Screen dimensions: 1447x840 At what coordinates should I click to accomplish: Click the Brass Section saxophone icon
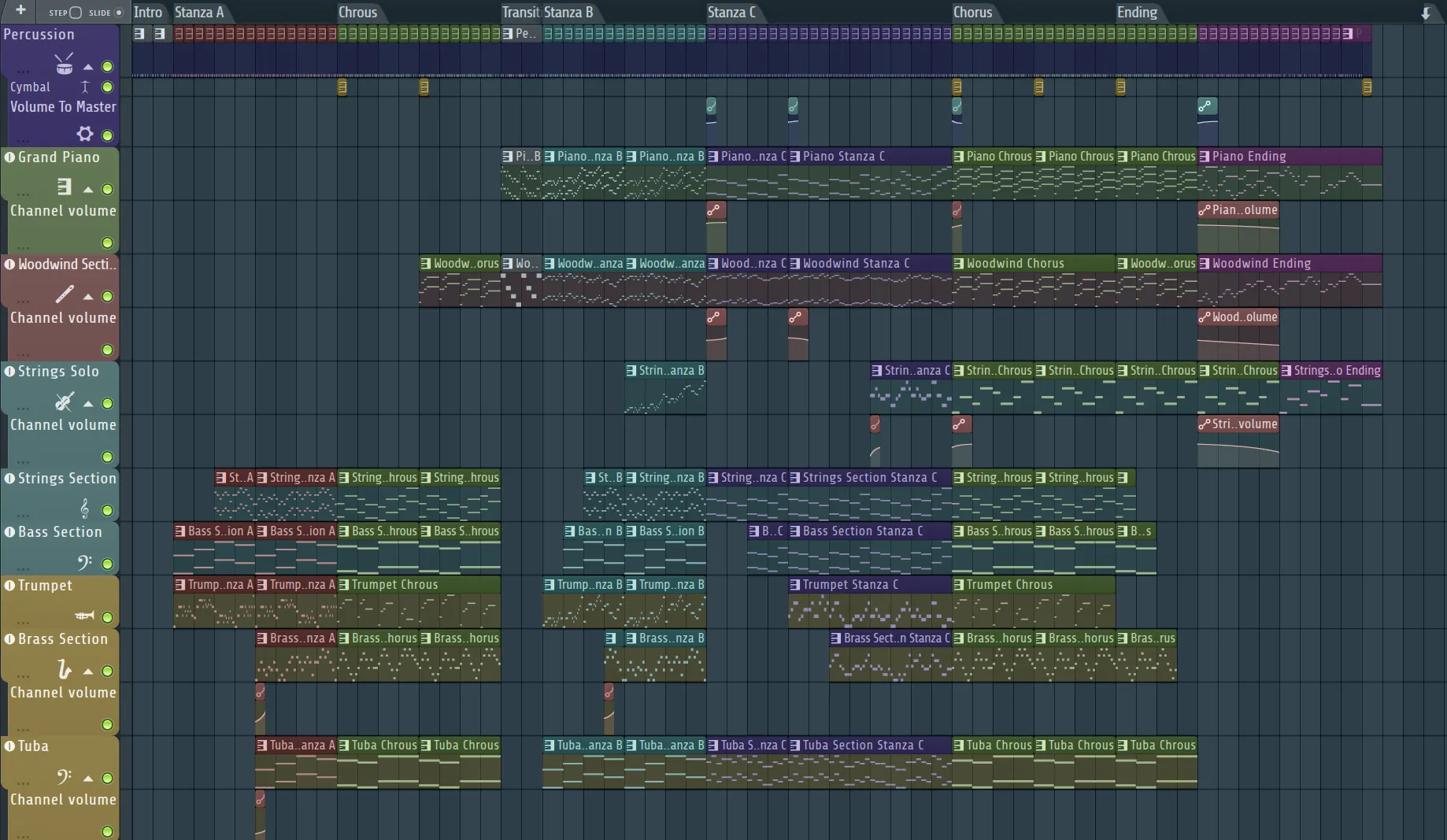[x=65, y=669]
